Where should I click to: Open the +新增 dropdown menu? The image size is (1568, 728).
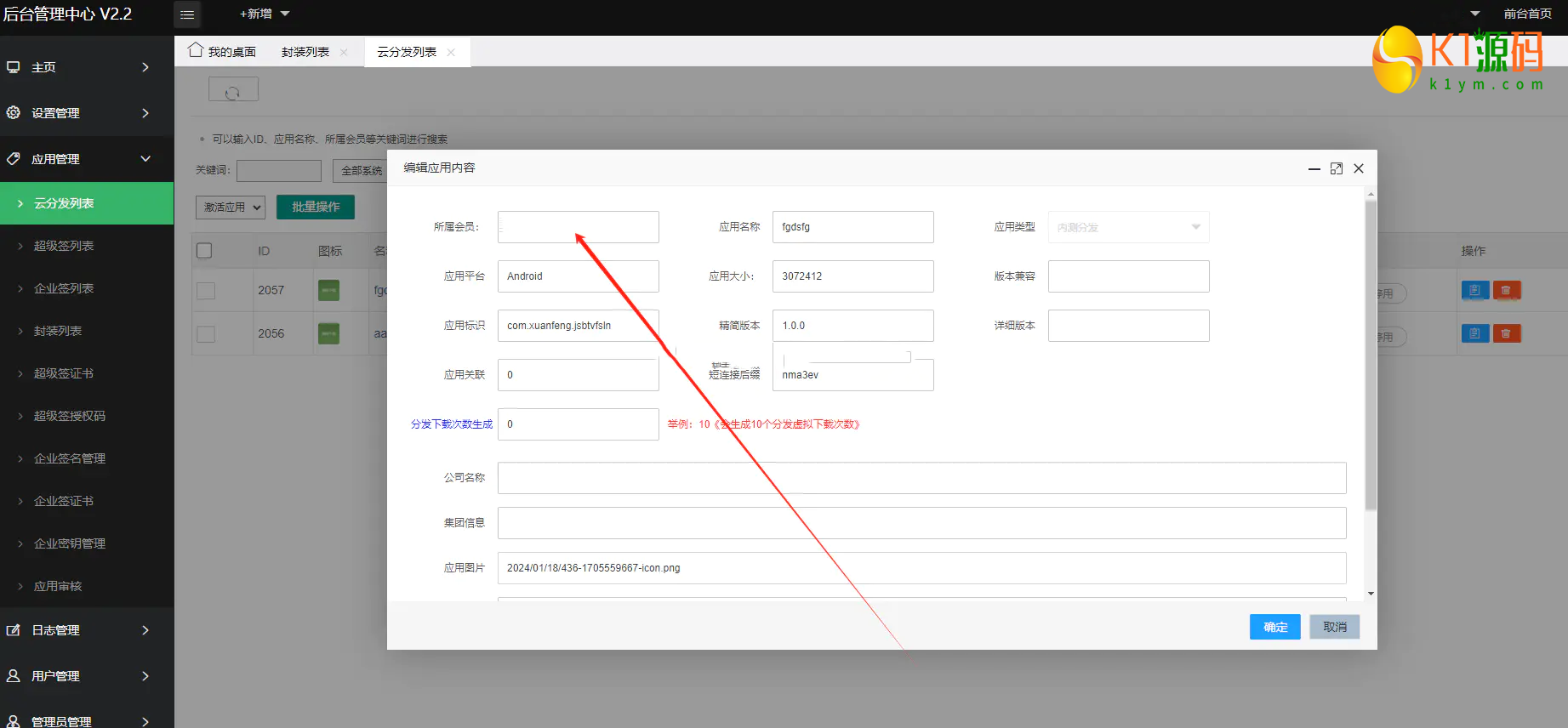[x=264, y=14]
